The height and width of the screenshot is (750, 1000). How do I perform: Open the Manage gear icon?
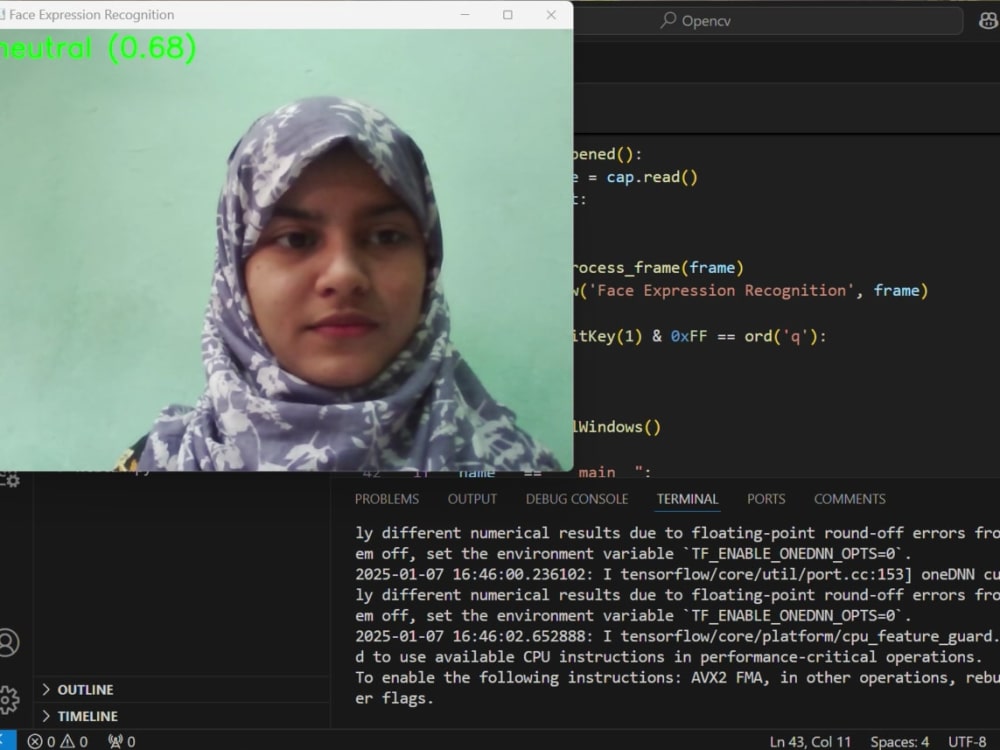tap(9, 700)
